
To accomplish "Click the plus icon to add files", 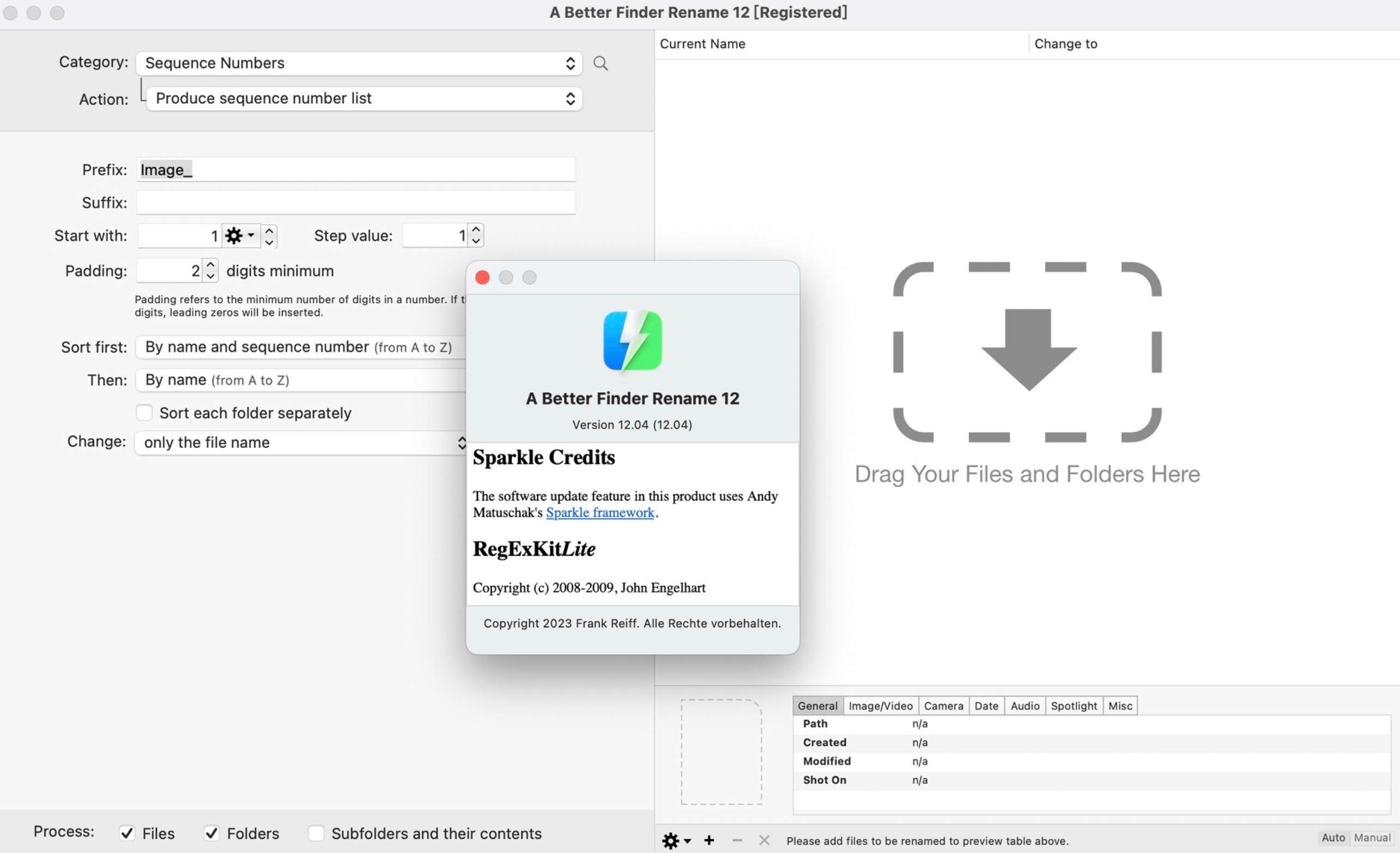I will [709, 840].
